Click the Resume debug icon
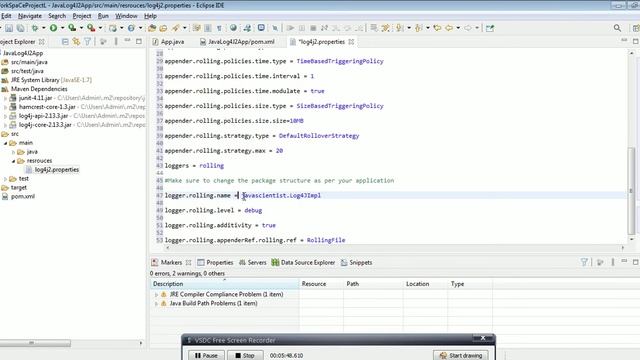 [x=290, y=28]
